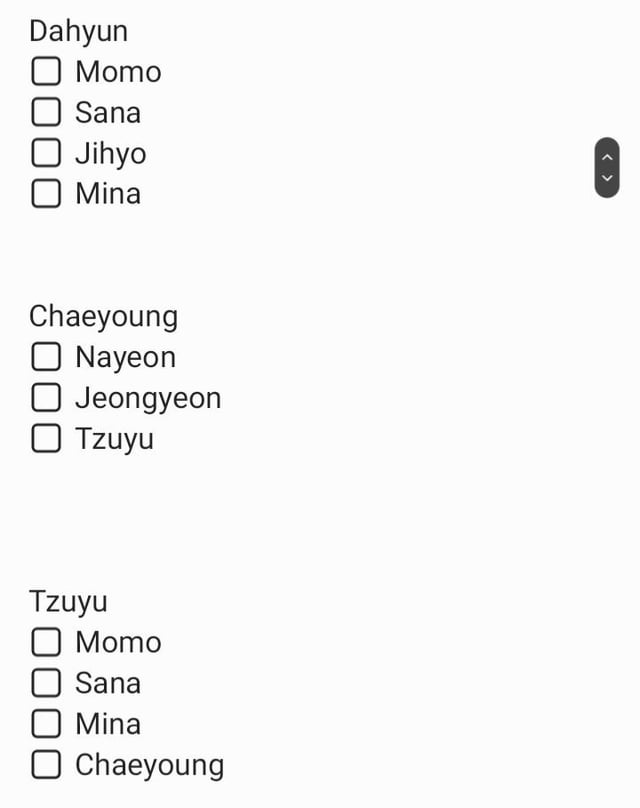Enable the Mina checkbox under Tzuyu

click(x=46, y=724)
